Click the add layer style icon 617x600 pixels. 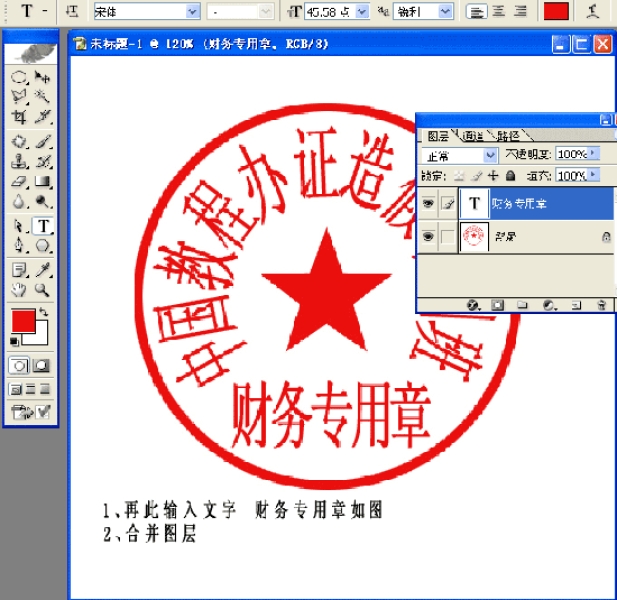[473, 305]
